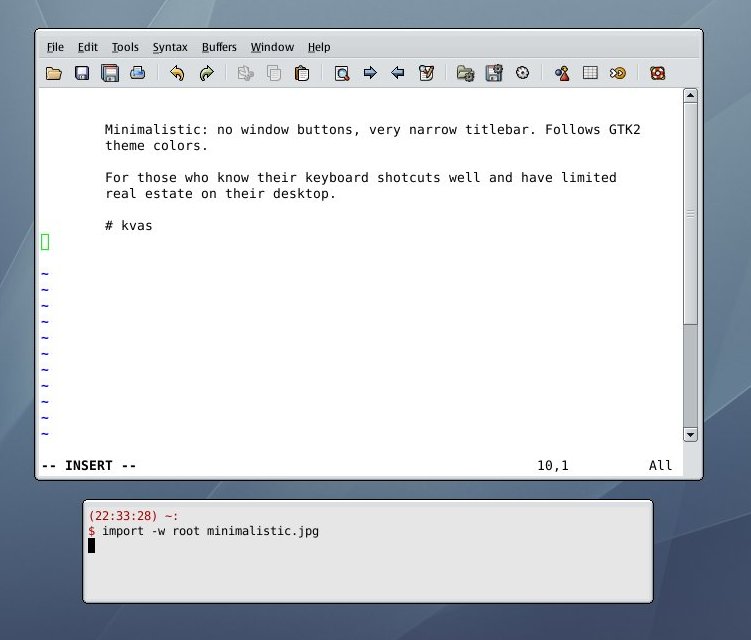This screenshot has width=751, height=640.
Task: Find previous match with left arrow
Action: pyautogui.click(x=398, y=73)
